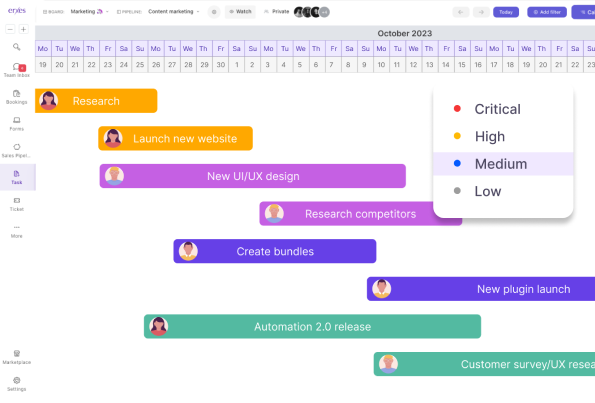Click date 28 in the timeline
This screenshot has width=595, height=403.
pos(188,65)
